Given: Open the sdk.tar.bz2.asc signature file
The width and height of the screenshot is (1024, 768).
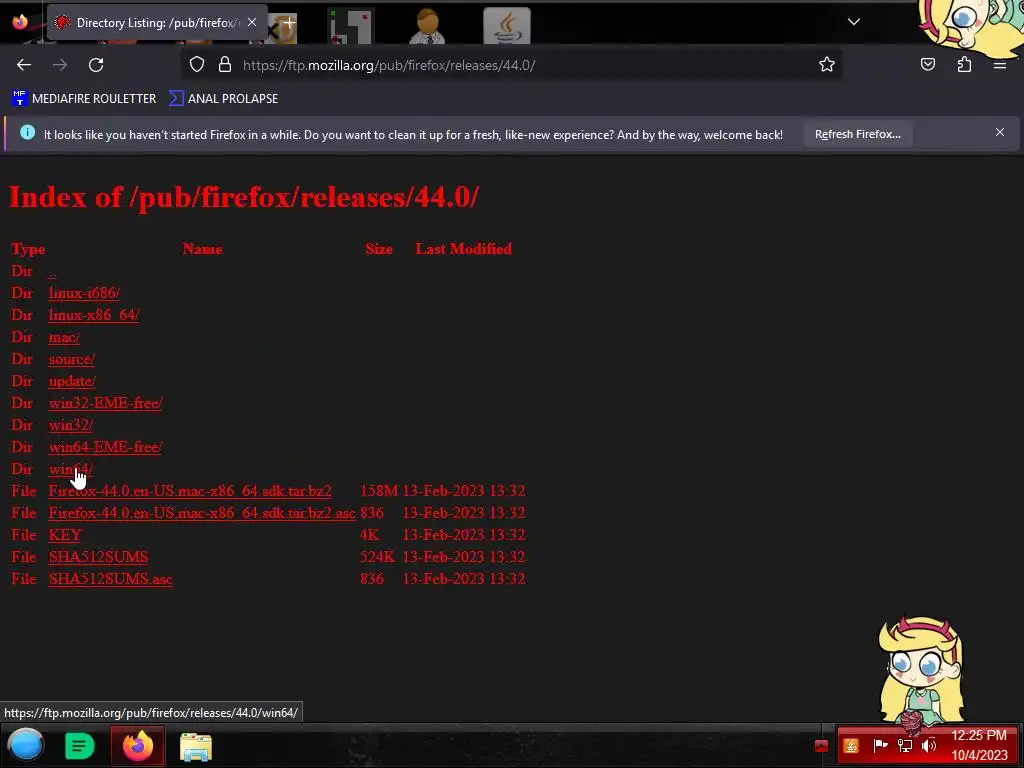Looking at the screenshot, I should [x=202, y=513].
